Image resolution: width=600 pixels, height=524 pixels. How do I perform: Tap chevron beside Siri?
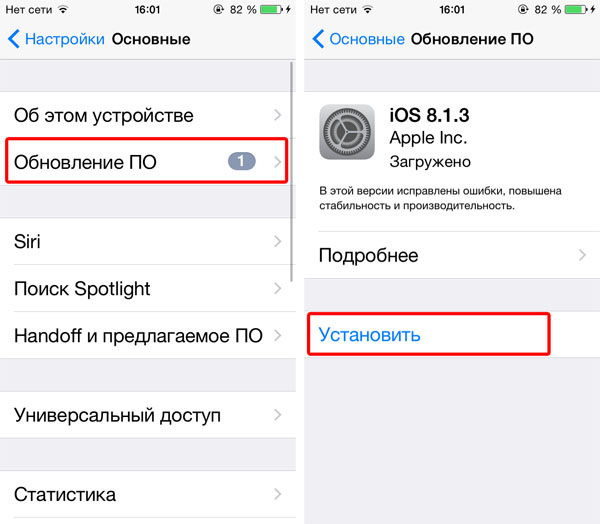278,242
